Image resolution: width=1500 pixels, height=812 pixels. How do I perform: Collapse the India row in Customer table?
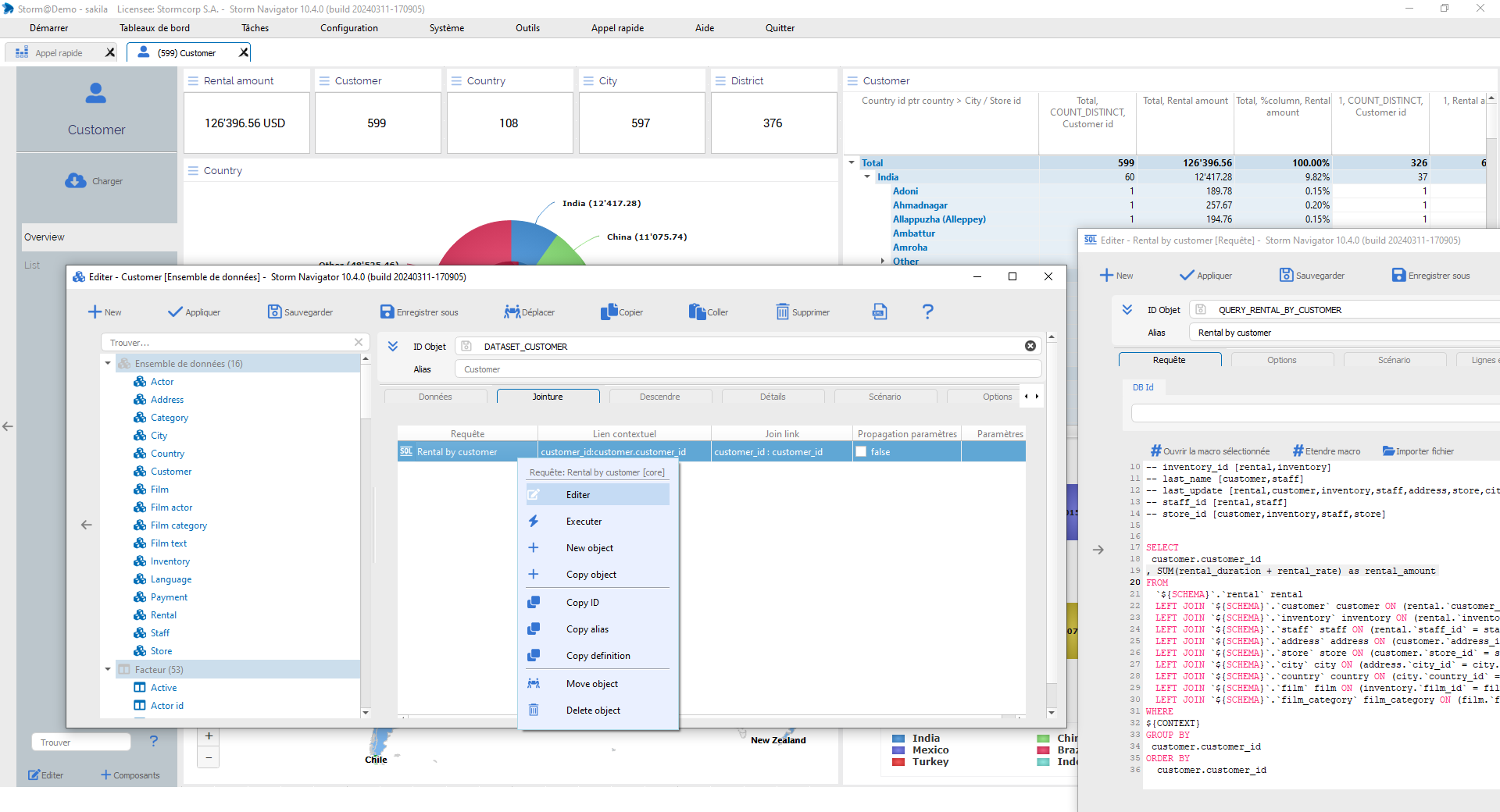(867, 176)
